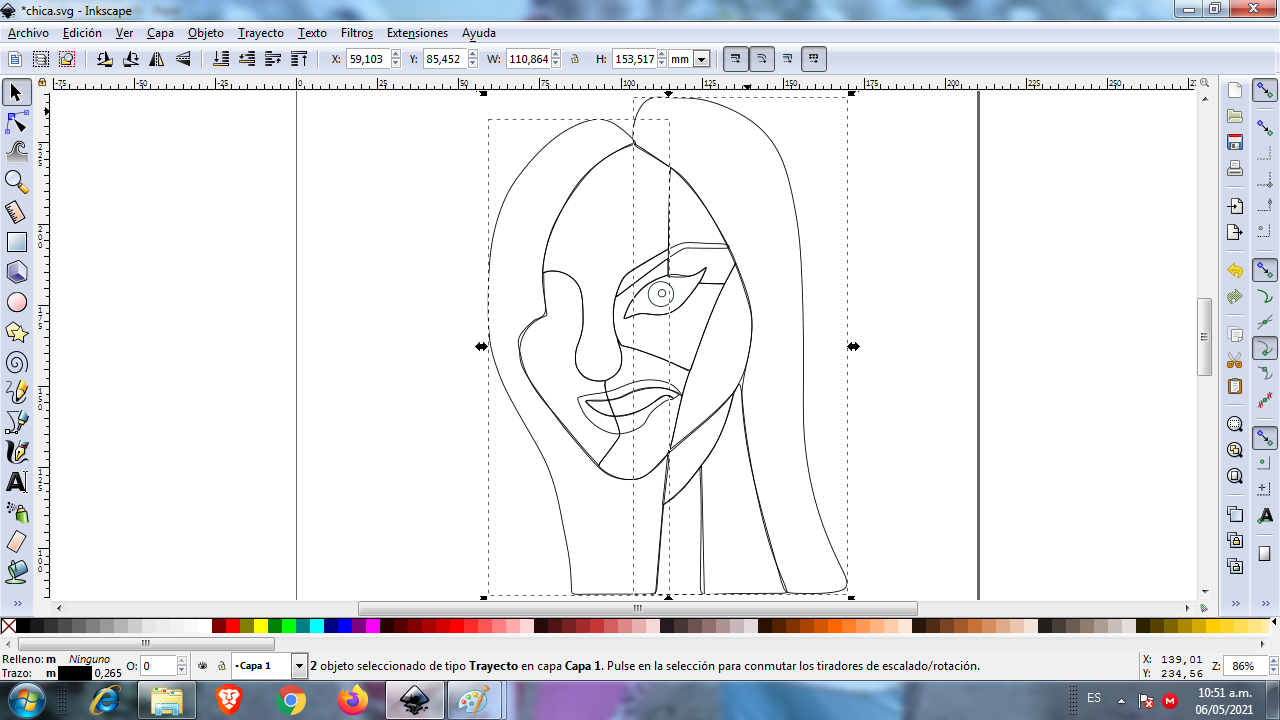Viewport: 1280px width, 720px height.
Task: Select the Selector arrow tool
Action: (16, 93)
